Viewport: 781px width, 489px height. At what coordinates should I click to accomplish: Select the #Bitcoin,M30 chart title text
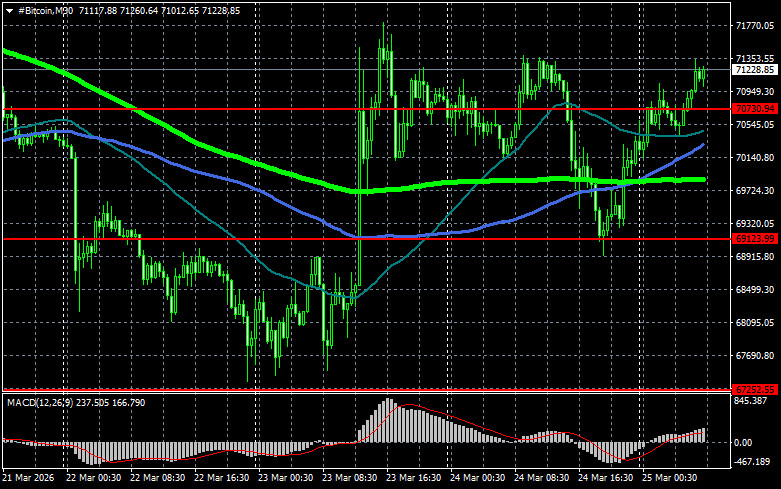coord(45,11)
